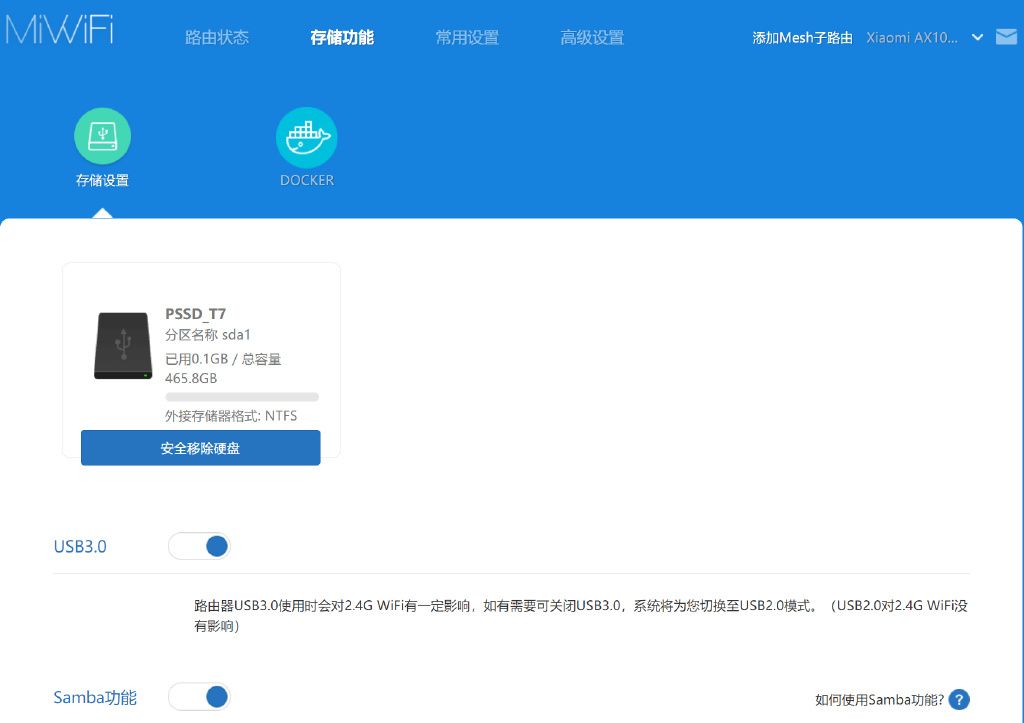Click the MiWiFi logo
This screenshot has height=723, width=1024.
click(59, 30)
